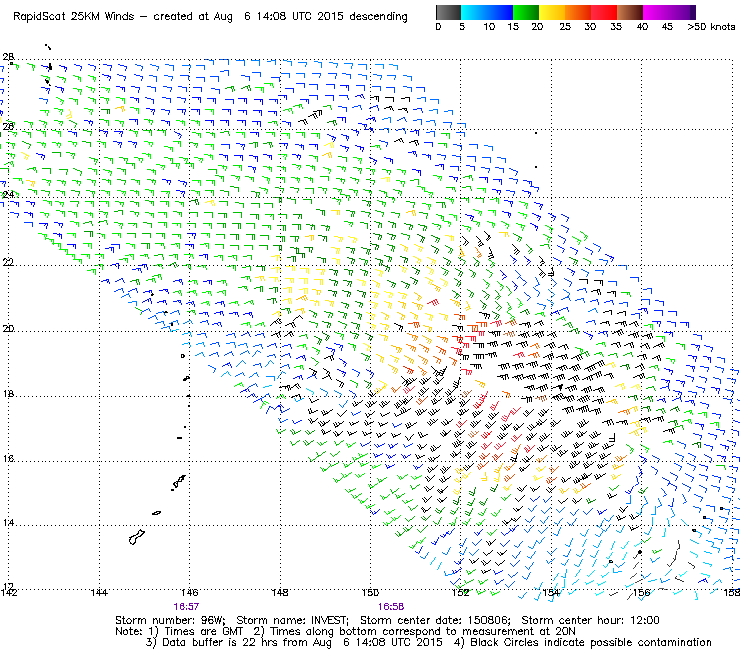The width and height of the screenshot is (740, 650).
Task: Select the dark purple 45-50 knots legend segment
Action: tap(682, 12)
